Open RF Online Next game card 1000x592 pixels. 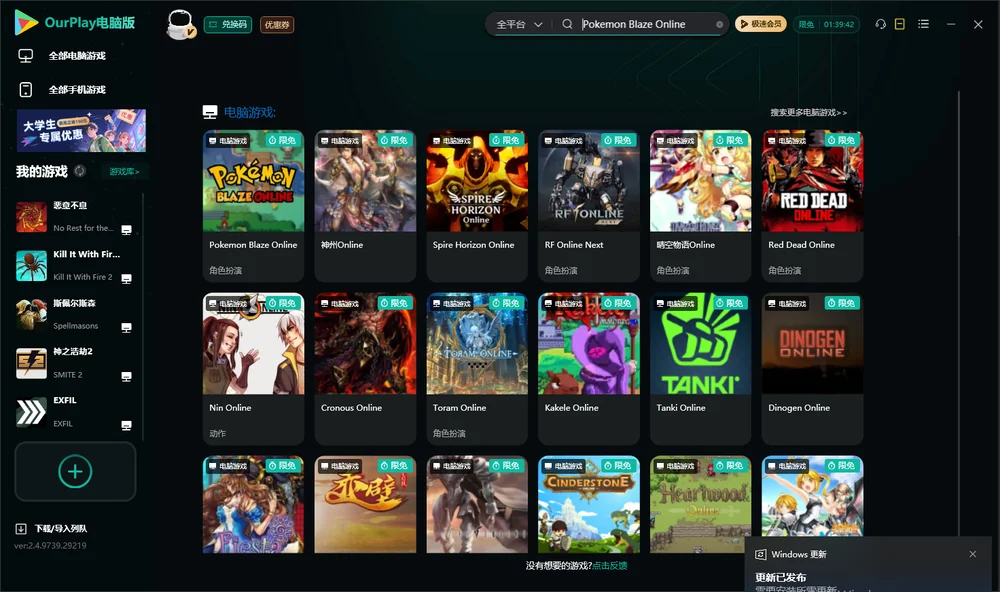(589, 205)
